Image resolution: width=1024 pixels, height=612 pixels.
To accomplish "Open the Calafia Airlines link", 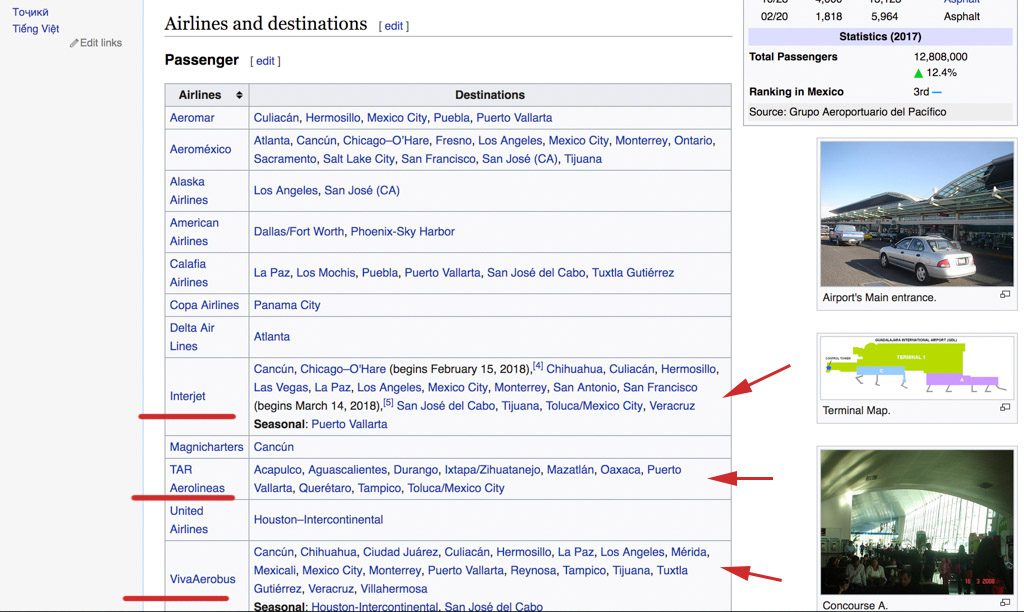I will click(189, 273).
